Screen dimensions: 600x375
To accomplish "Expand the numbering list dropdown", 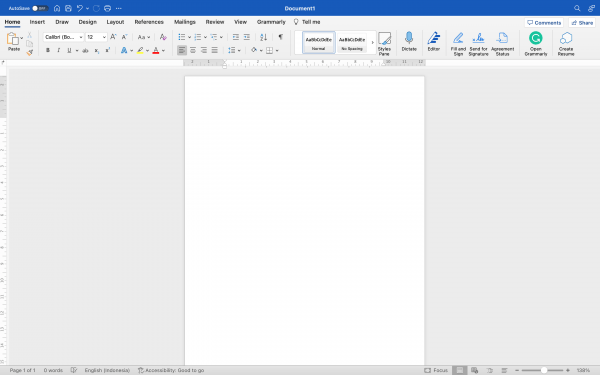I will pos(205,37).
